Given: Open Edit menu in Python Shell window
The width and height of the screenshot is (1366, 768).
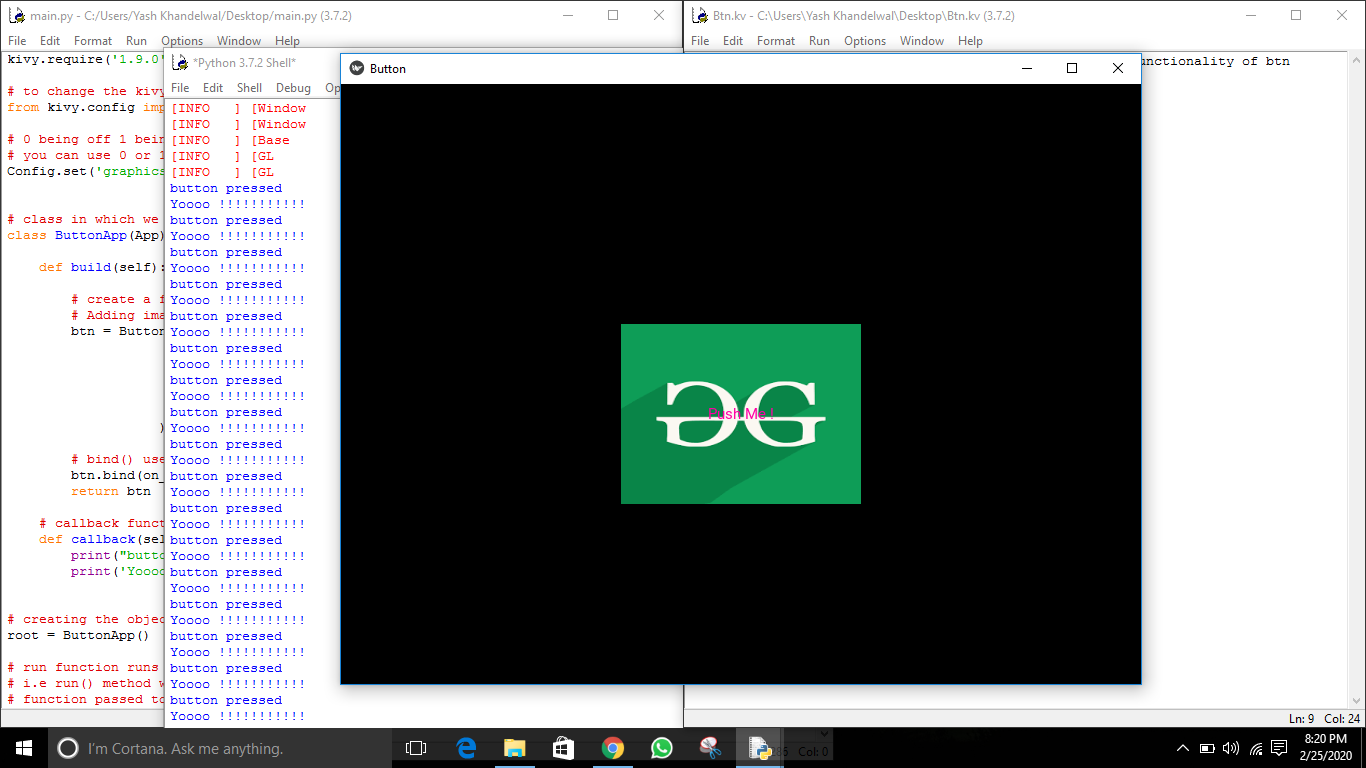Looking at the screenshot, I should click(x=213, y=88).
